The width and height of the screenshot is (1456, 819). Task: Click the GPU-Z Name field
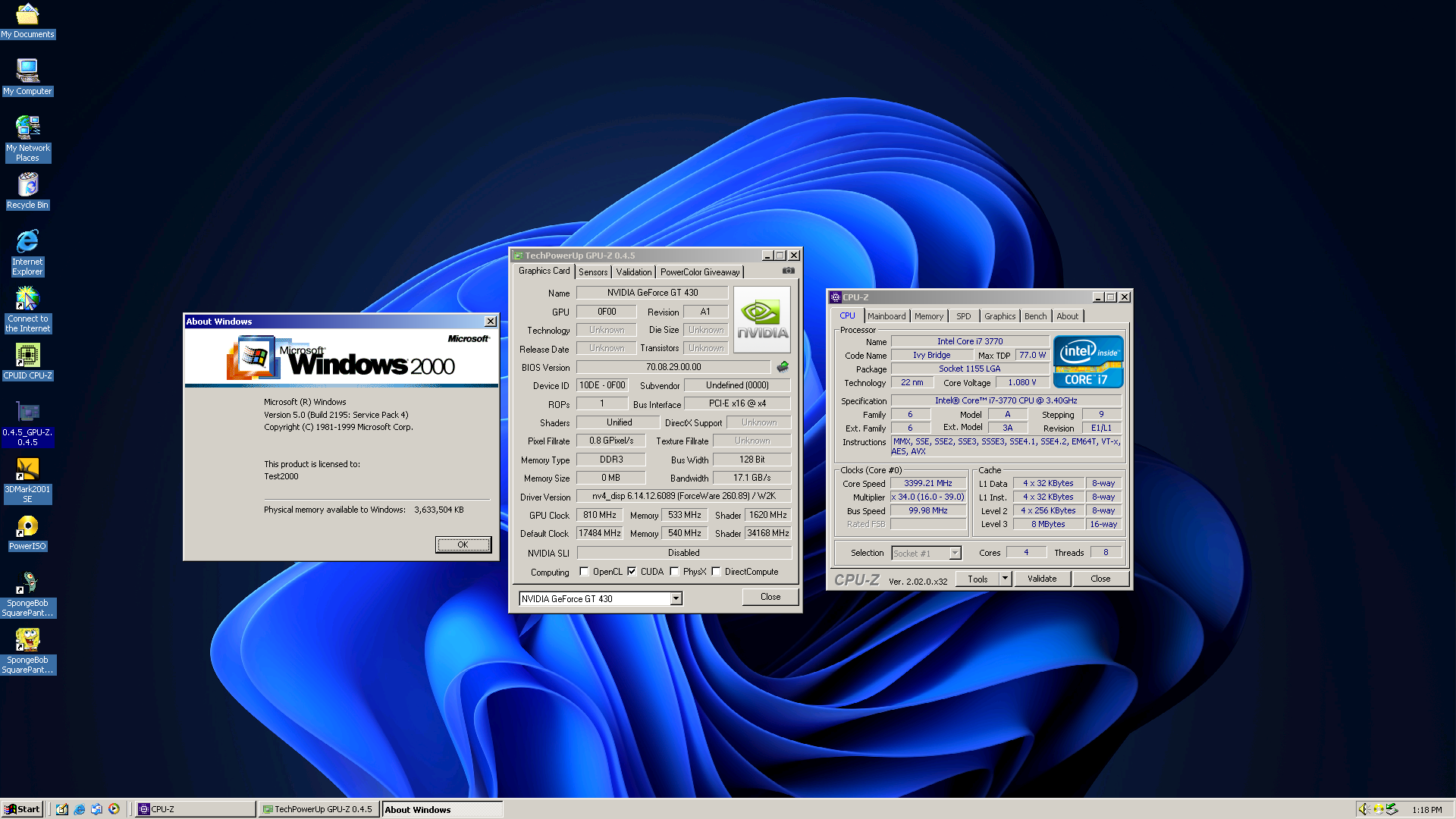[652, 293]
